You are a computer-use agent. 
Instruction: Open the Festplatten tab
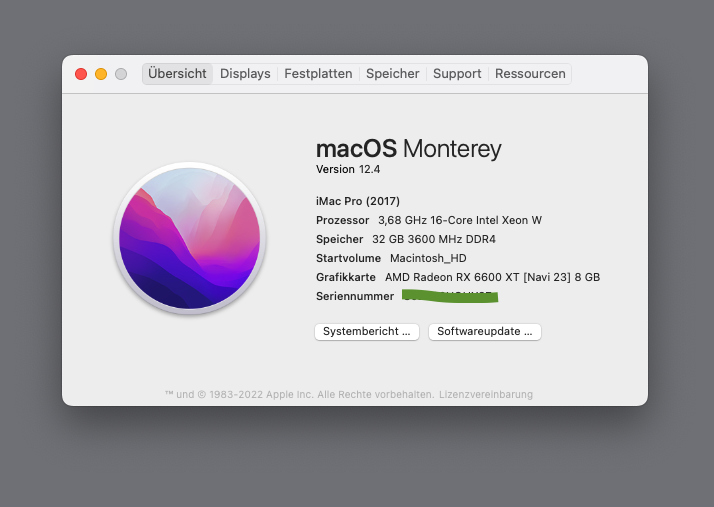point(318,74)
